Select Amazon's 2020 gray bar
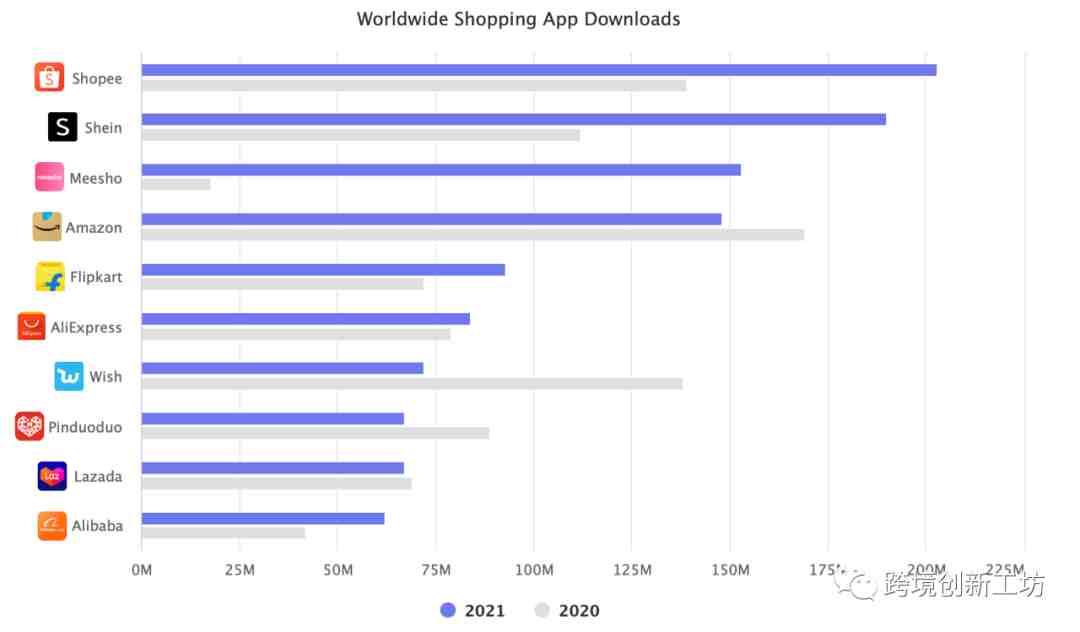This screenshot has height=632, width=1080. point(472,235)
